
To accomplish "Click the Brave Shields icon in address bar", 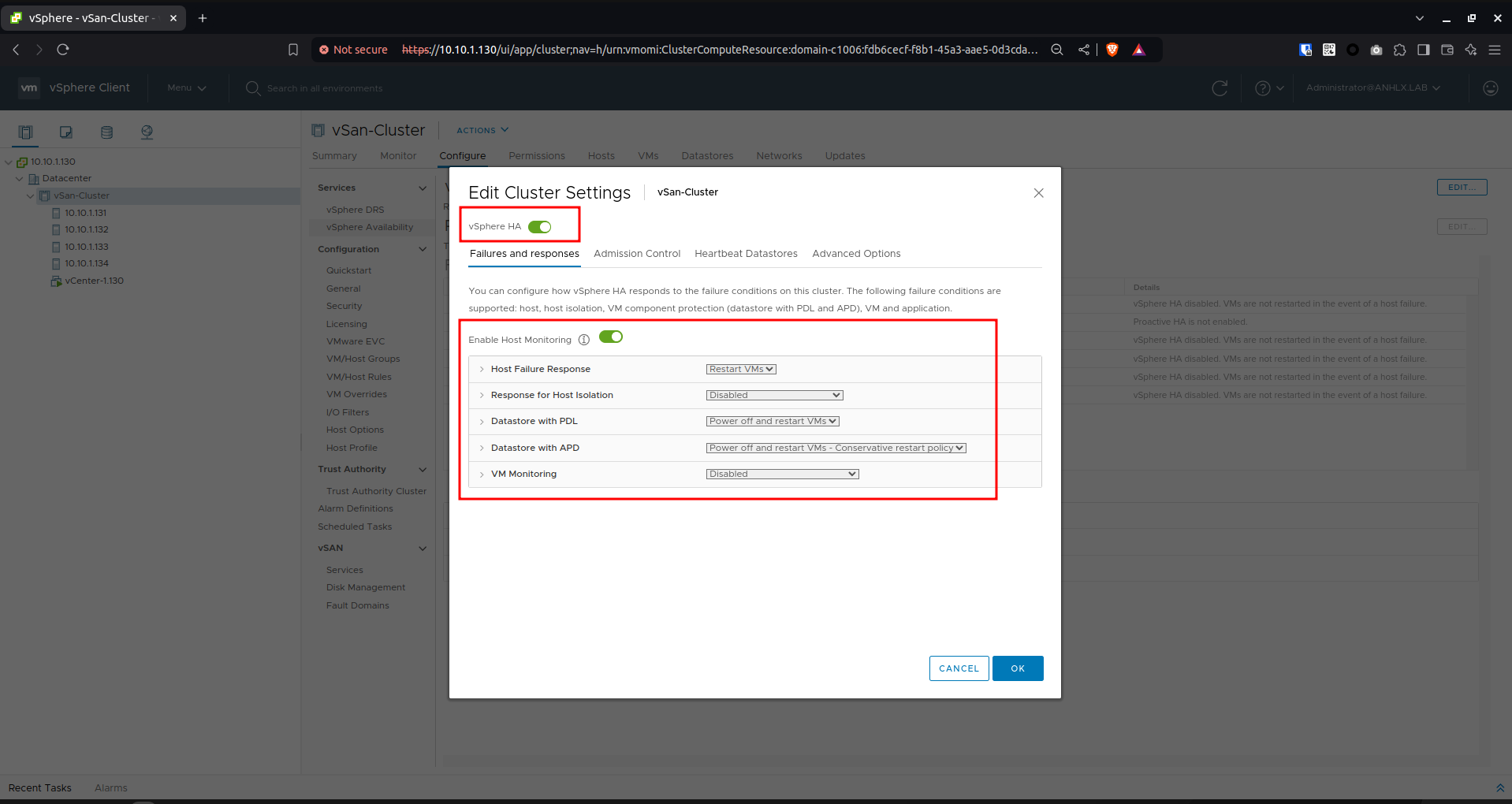I will [x=1112, y=50].
